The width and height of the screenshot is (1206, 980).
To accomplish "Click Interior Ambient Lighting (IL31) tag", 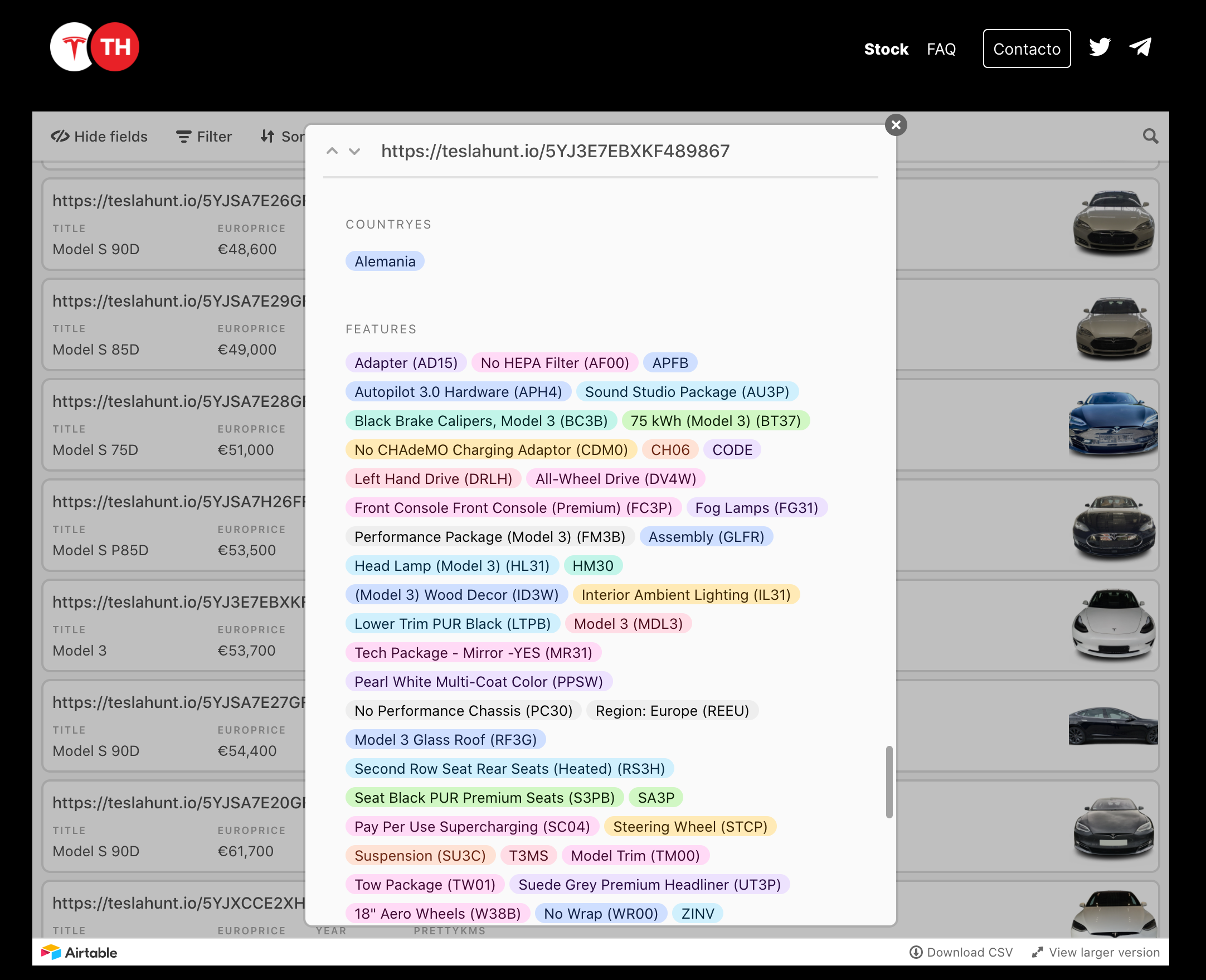I will (685, 595).
